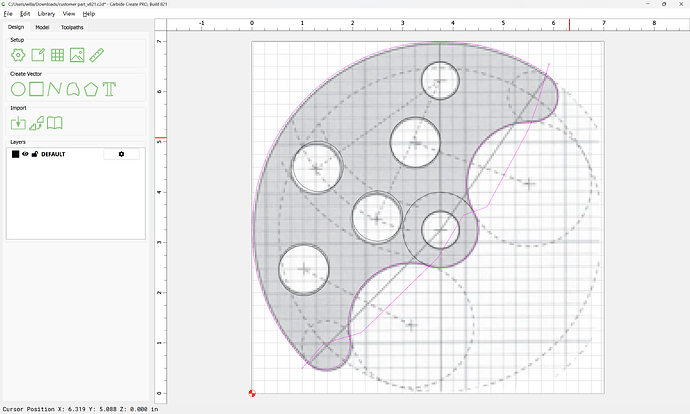690x414 pixels.
Task: Click the Cursor Position status text
Action: 80,409
